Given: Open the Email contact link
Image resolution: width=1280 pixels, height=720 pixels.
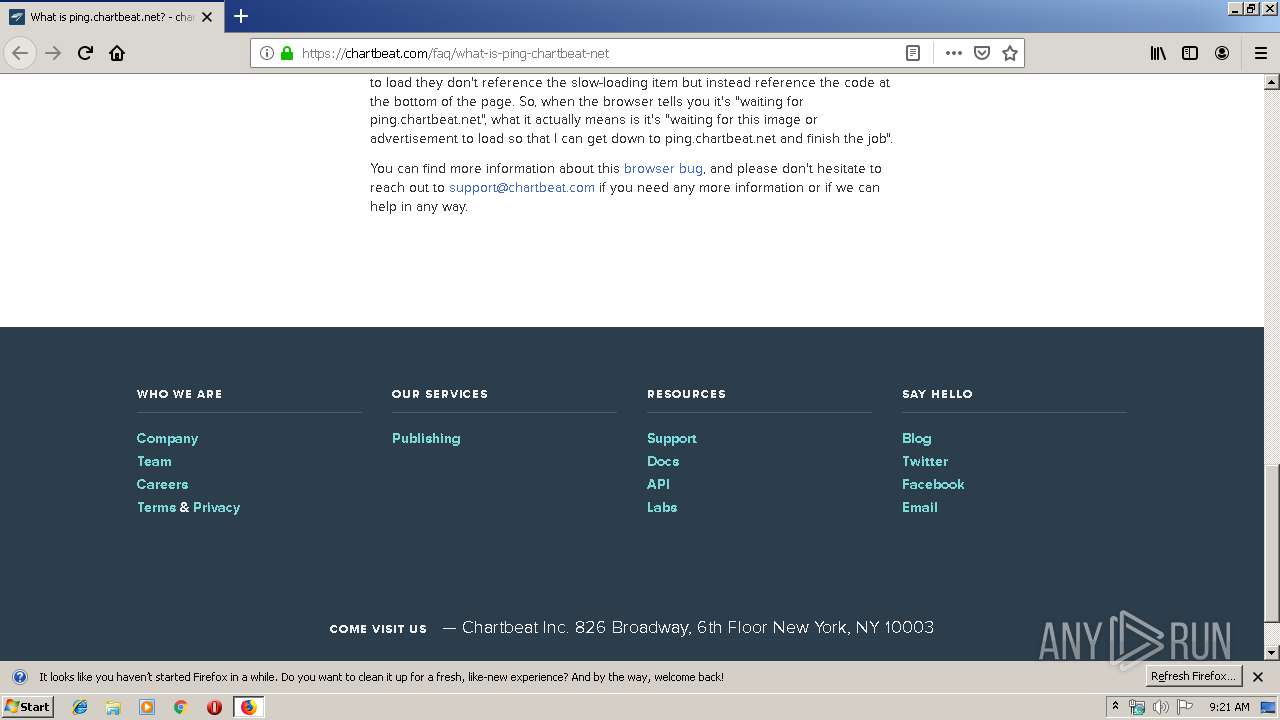Looking at the screenshot, I should (920, 507).
